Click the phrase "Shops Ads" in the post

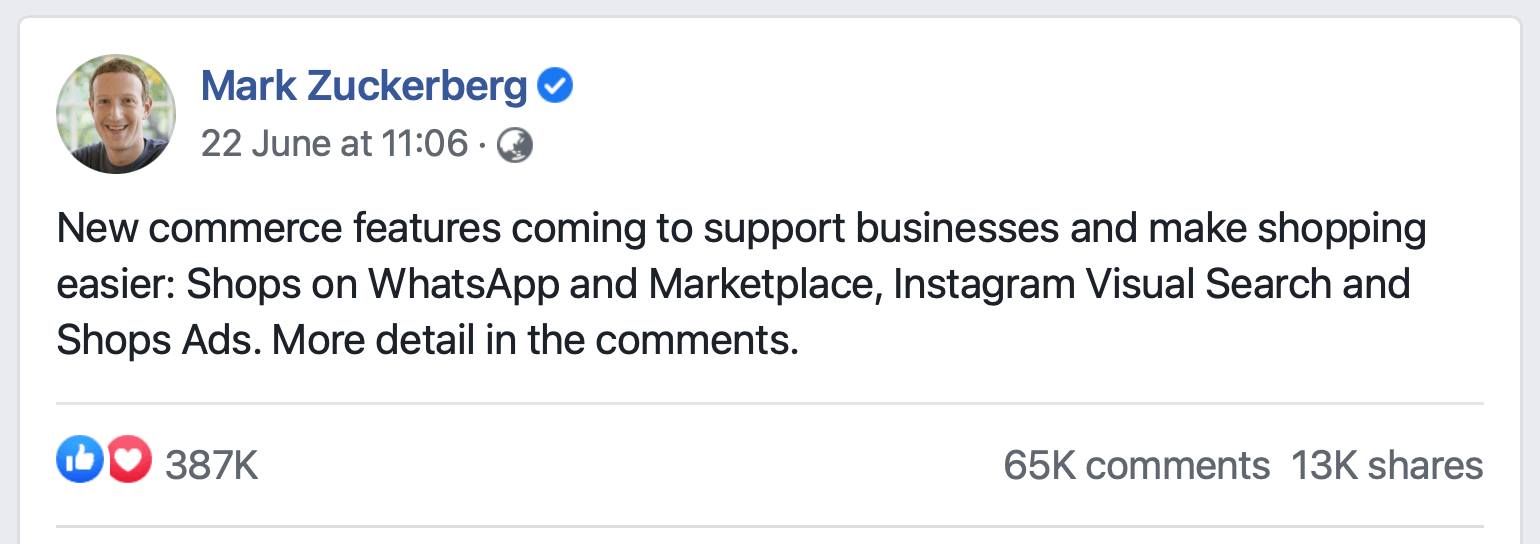click(160, 342)
